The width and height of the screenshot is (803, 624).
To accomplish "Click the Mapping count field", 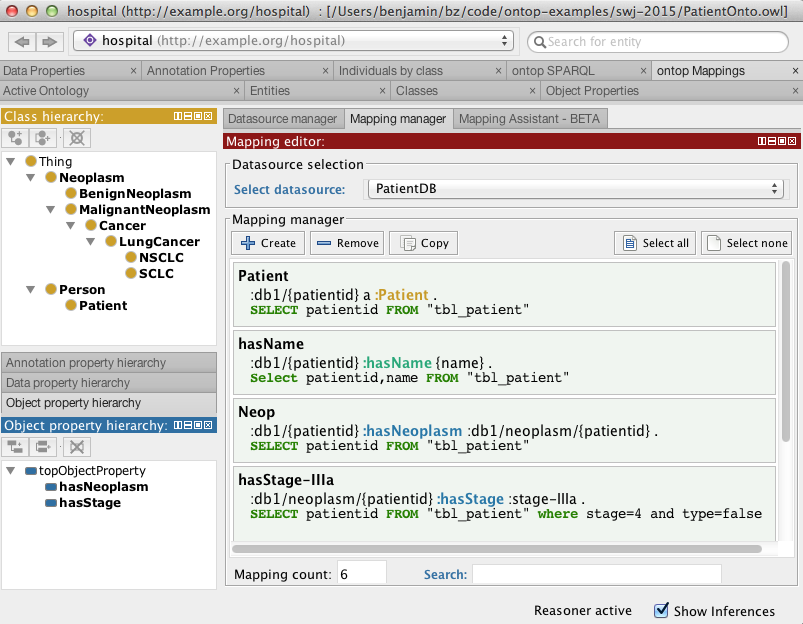I will [362, 574].
